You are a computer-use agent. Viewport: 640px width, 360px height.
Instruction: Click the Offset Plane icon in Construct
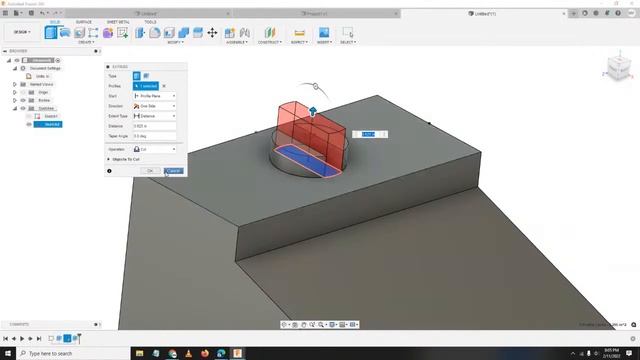pos(270,33)
